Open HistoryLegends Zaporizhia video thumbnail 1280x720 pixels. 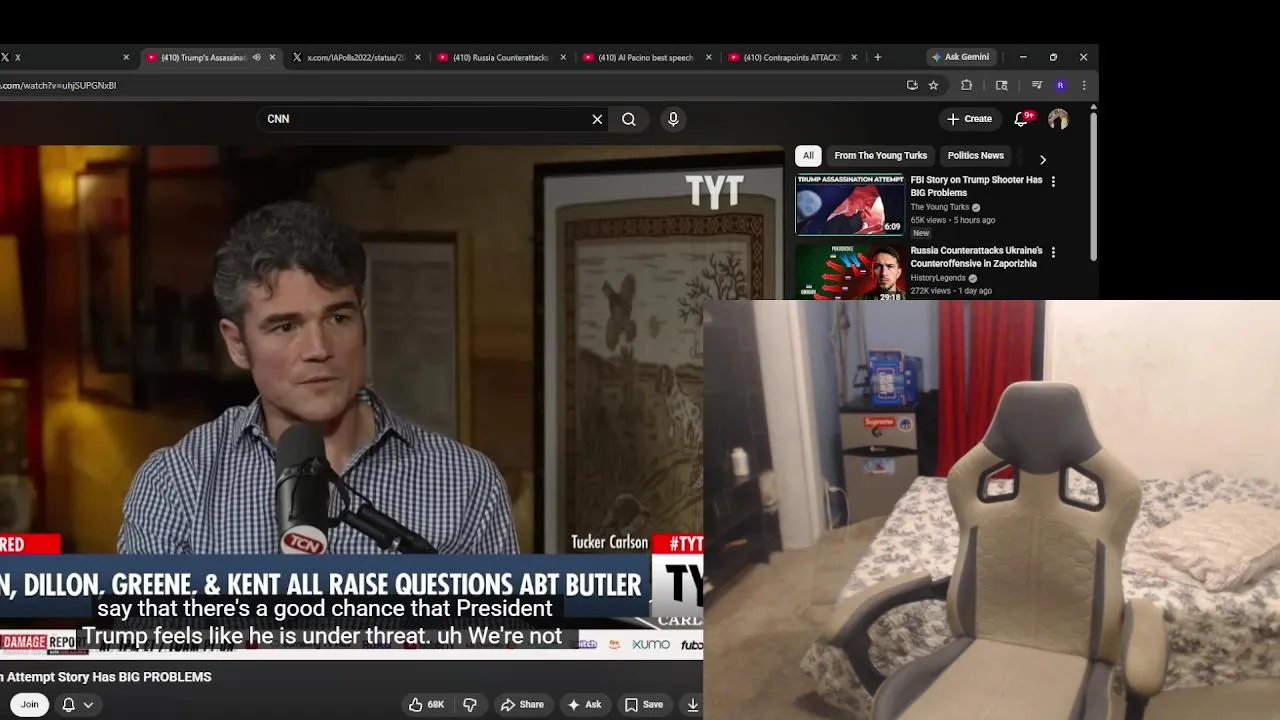[850, 272]
